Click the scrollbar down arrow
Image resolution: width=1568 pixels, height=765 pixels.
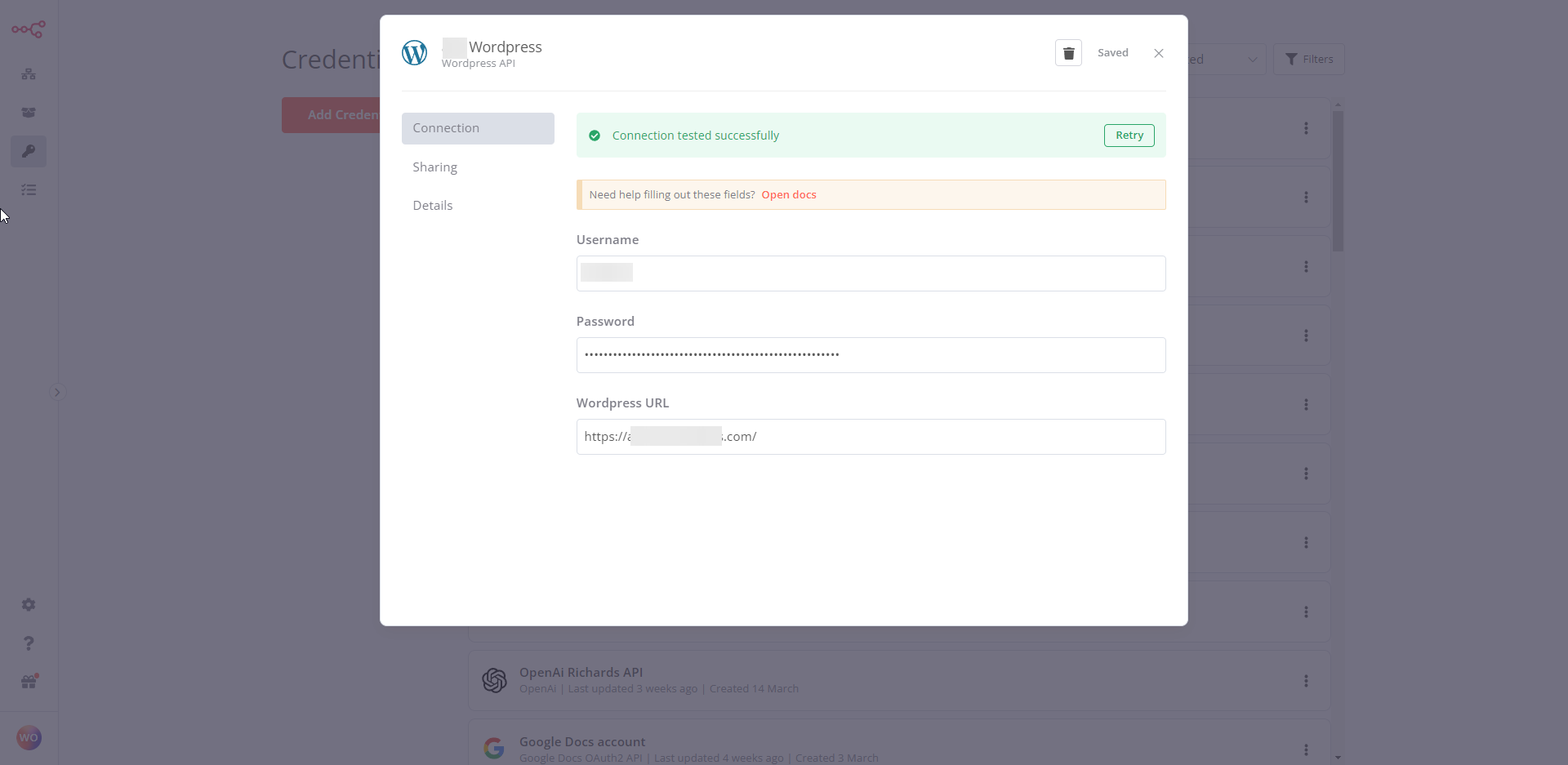tap(1338, 758)
